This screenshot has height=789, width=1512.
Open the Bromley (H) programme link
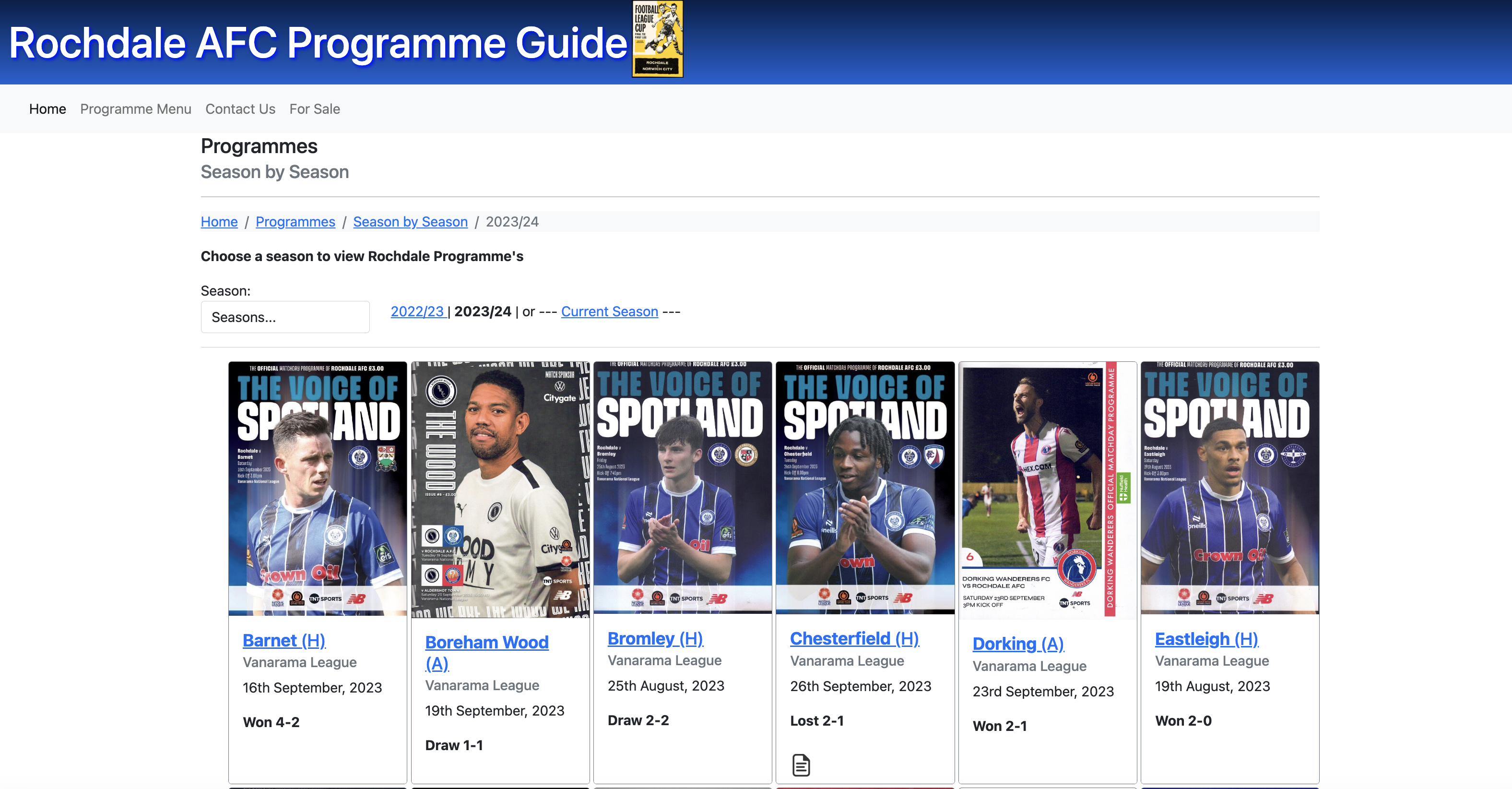[x=655, y=638]
